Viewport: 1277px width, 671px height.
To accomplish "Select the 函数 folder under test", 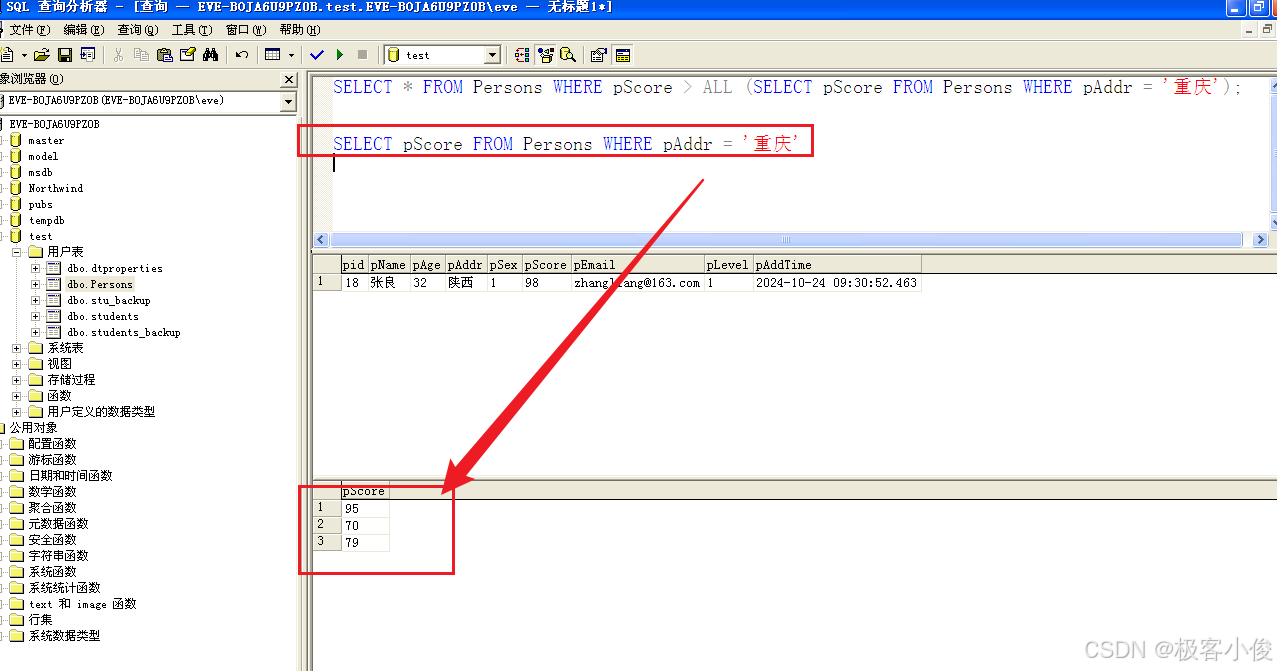I will click(60, 396).
